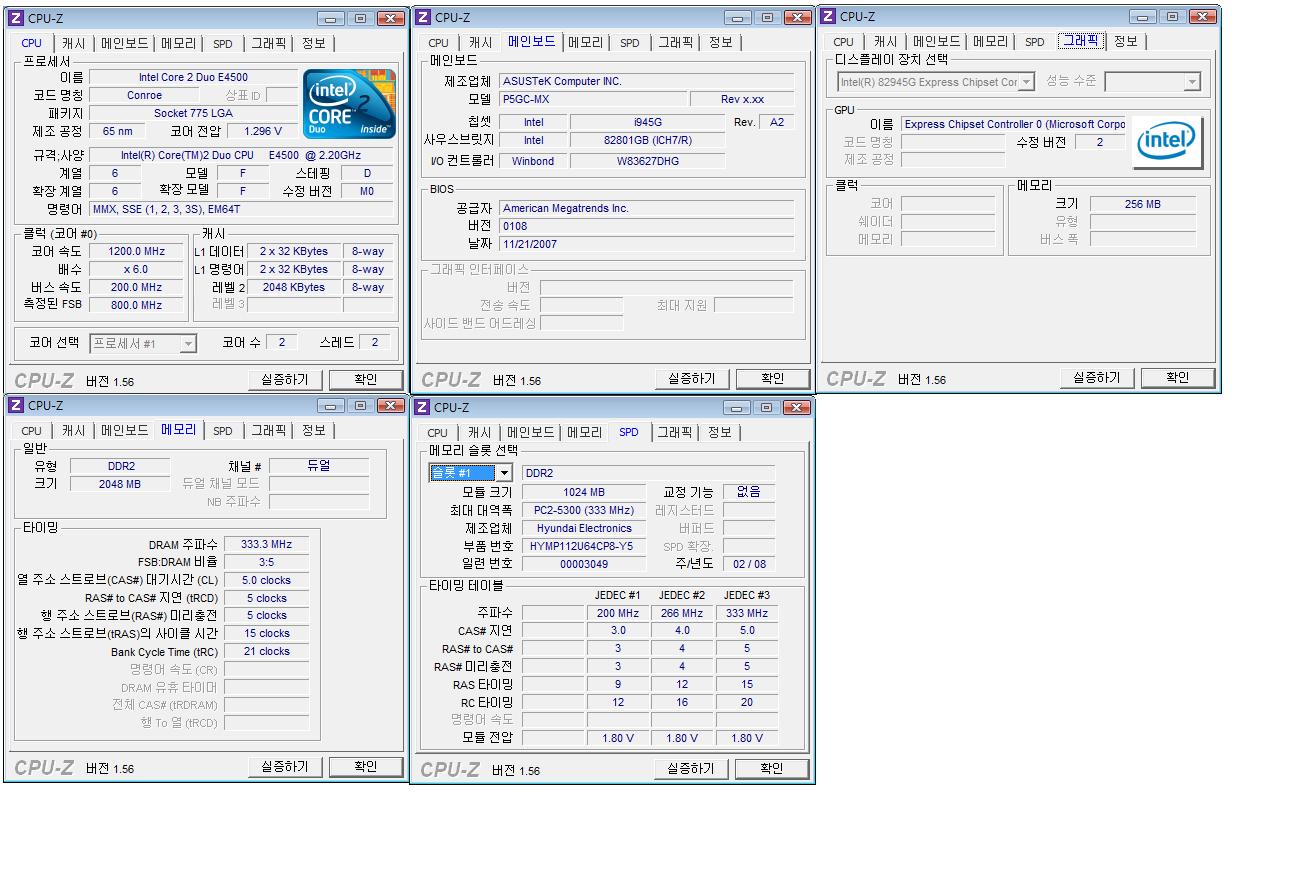This screenshot has height=887, width=1305.
Task: Click the 5.0 clocks CAS latency value
Action: click(267, 580)
